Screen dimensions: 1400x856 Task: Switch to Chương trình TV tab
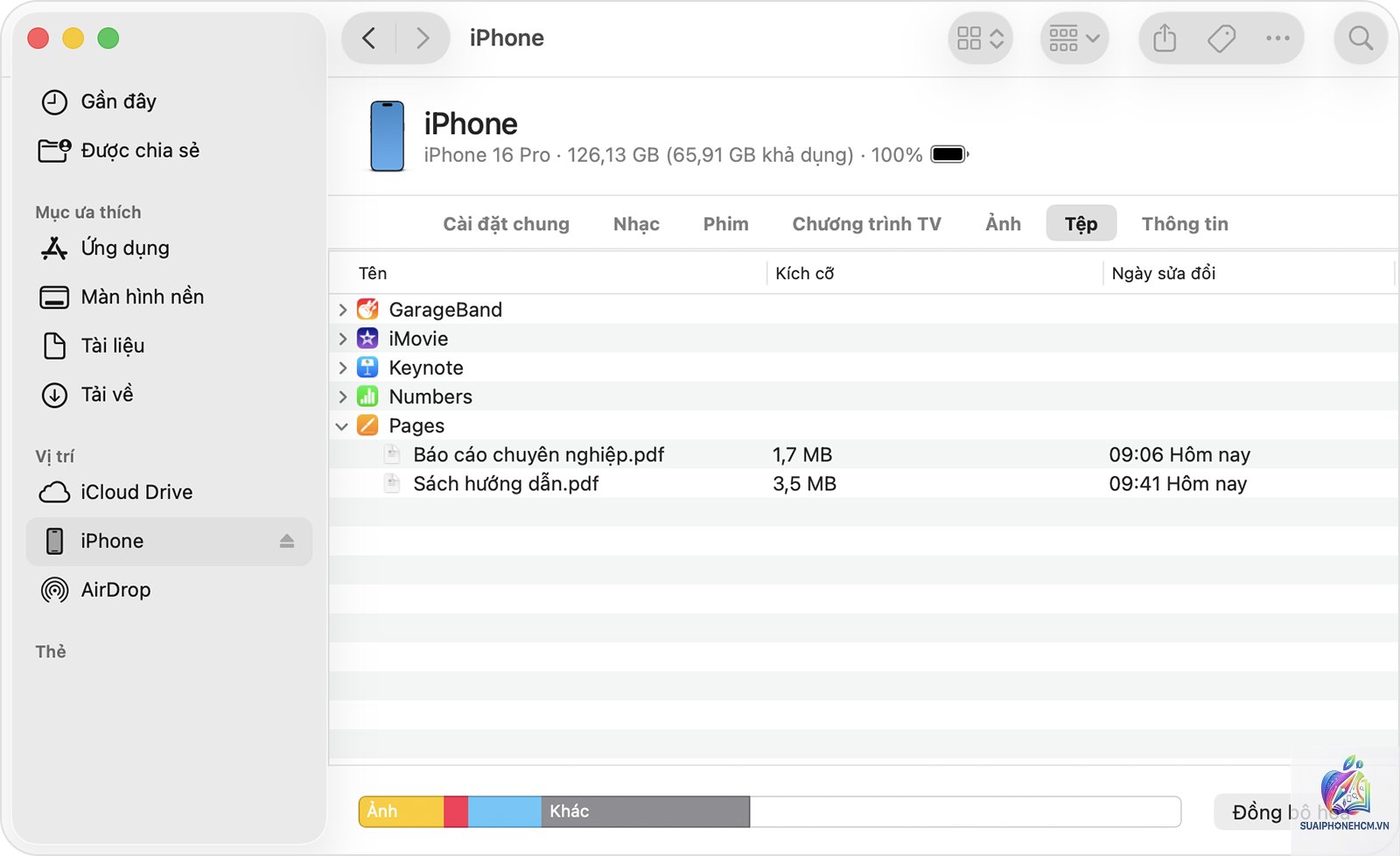click(x=866, y=224)
